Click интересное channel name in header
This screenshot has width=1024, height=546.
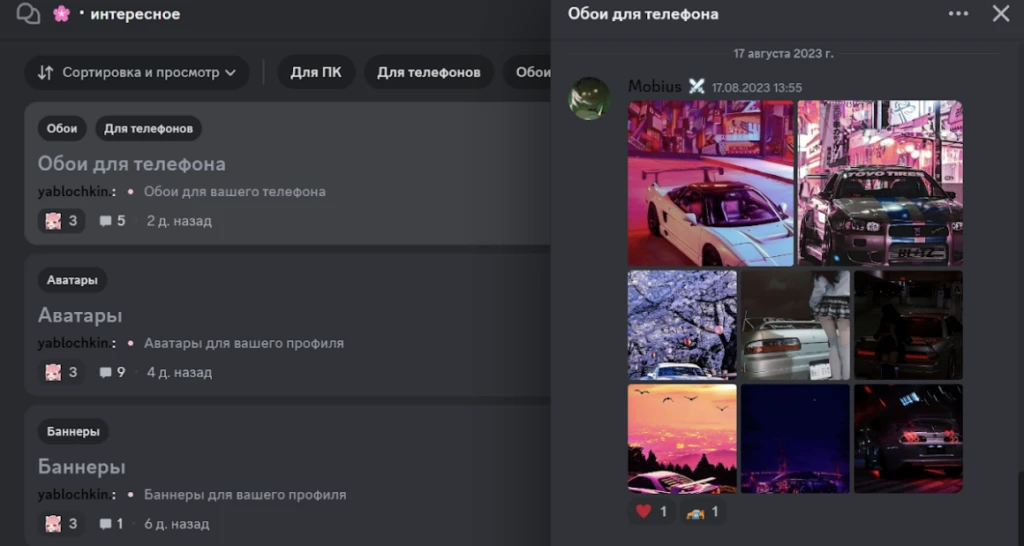[x=135, y=14]
